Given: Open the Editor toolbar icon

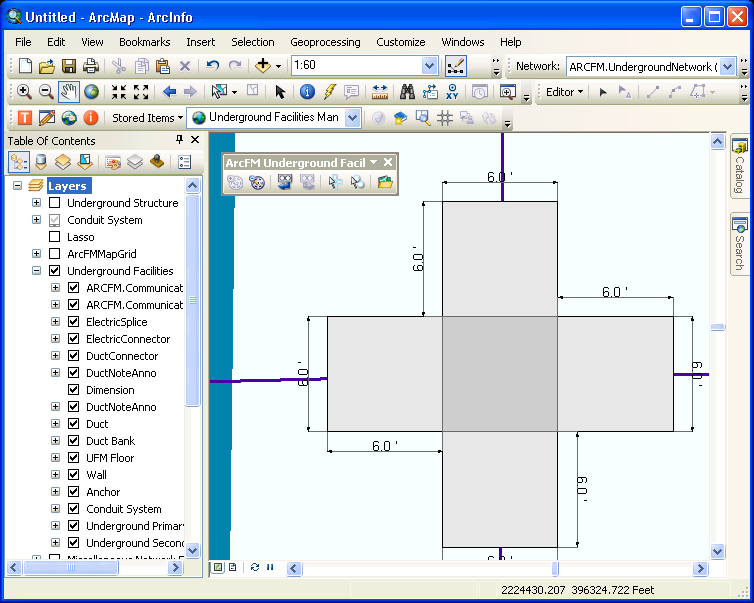Looking at the screenshot, I should pos(455,66).
